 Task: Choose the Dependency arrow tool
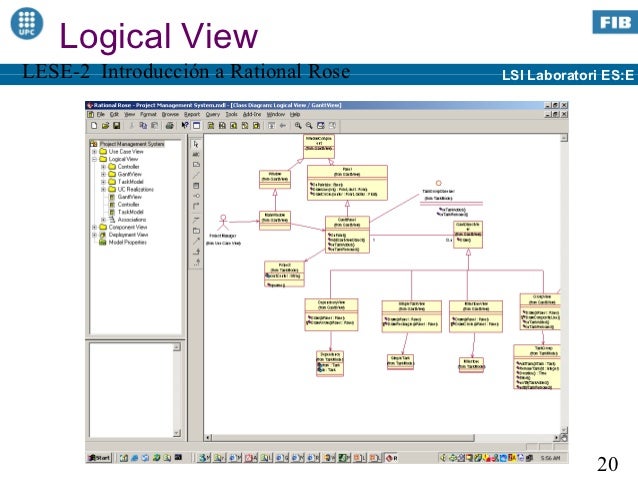point(196,241)
